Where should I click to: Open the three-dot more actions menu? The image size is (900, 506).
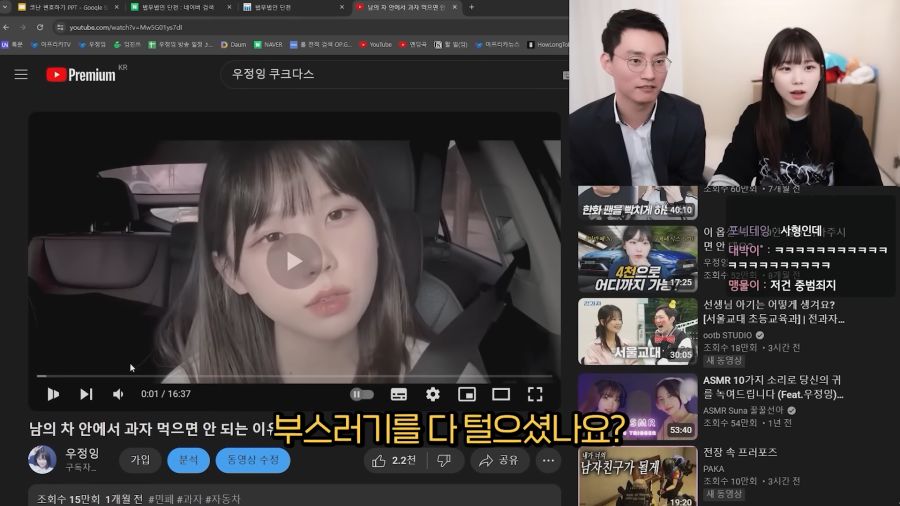click(549, 461)
